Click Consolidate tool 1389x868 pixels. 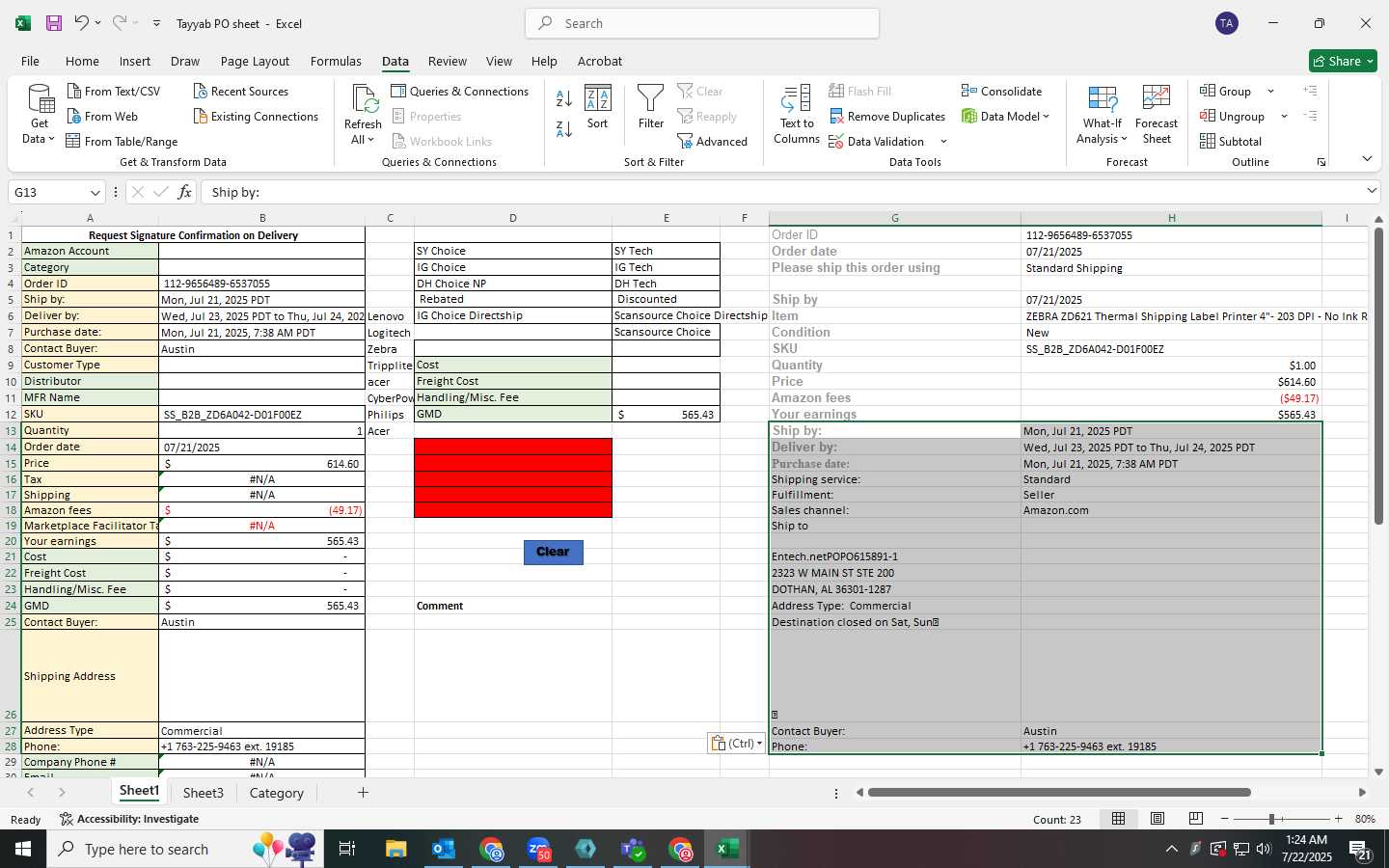click(x=1001, y=91)
